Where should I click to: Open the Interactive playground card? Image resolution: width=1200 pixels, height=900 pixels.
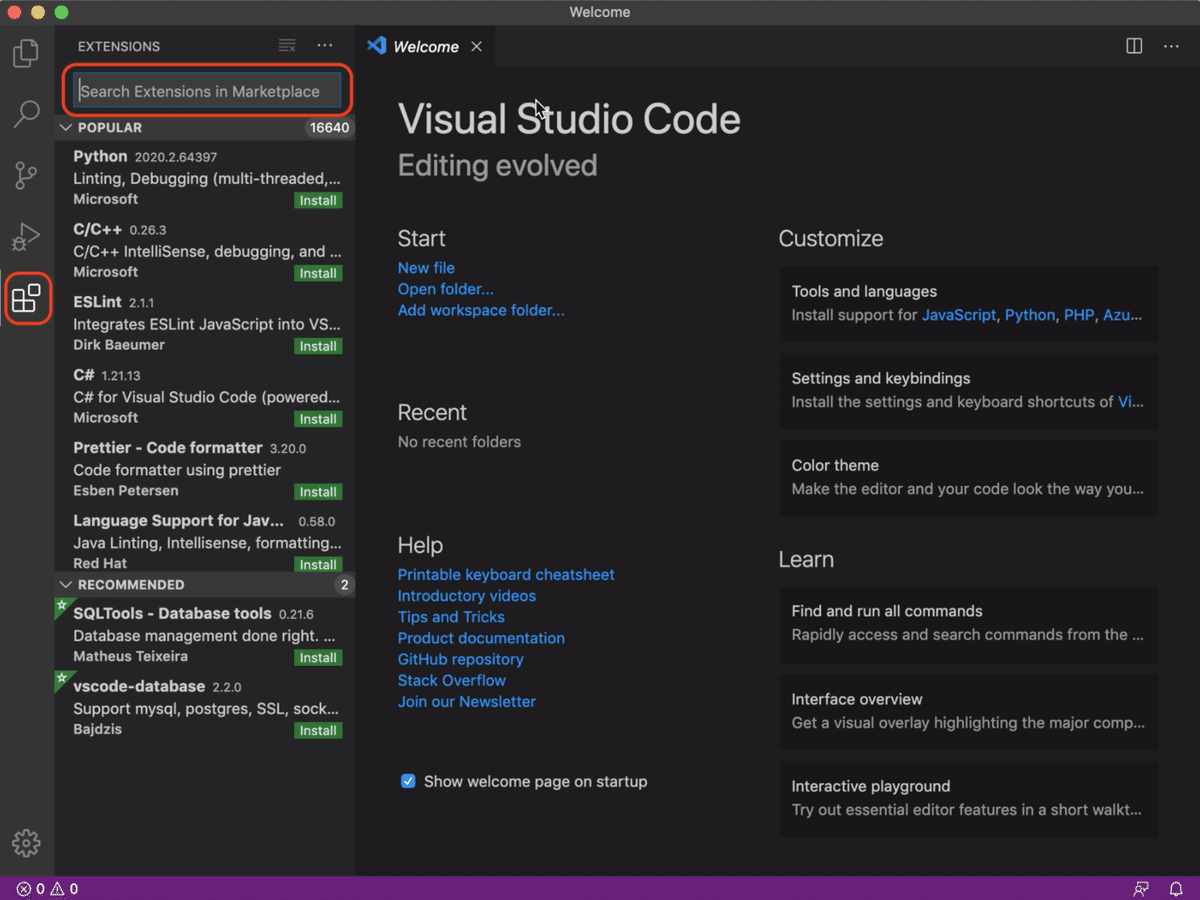point(969,798)
